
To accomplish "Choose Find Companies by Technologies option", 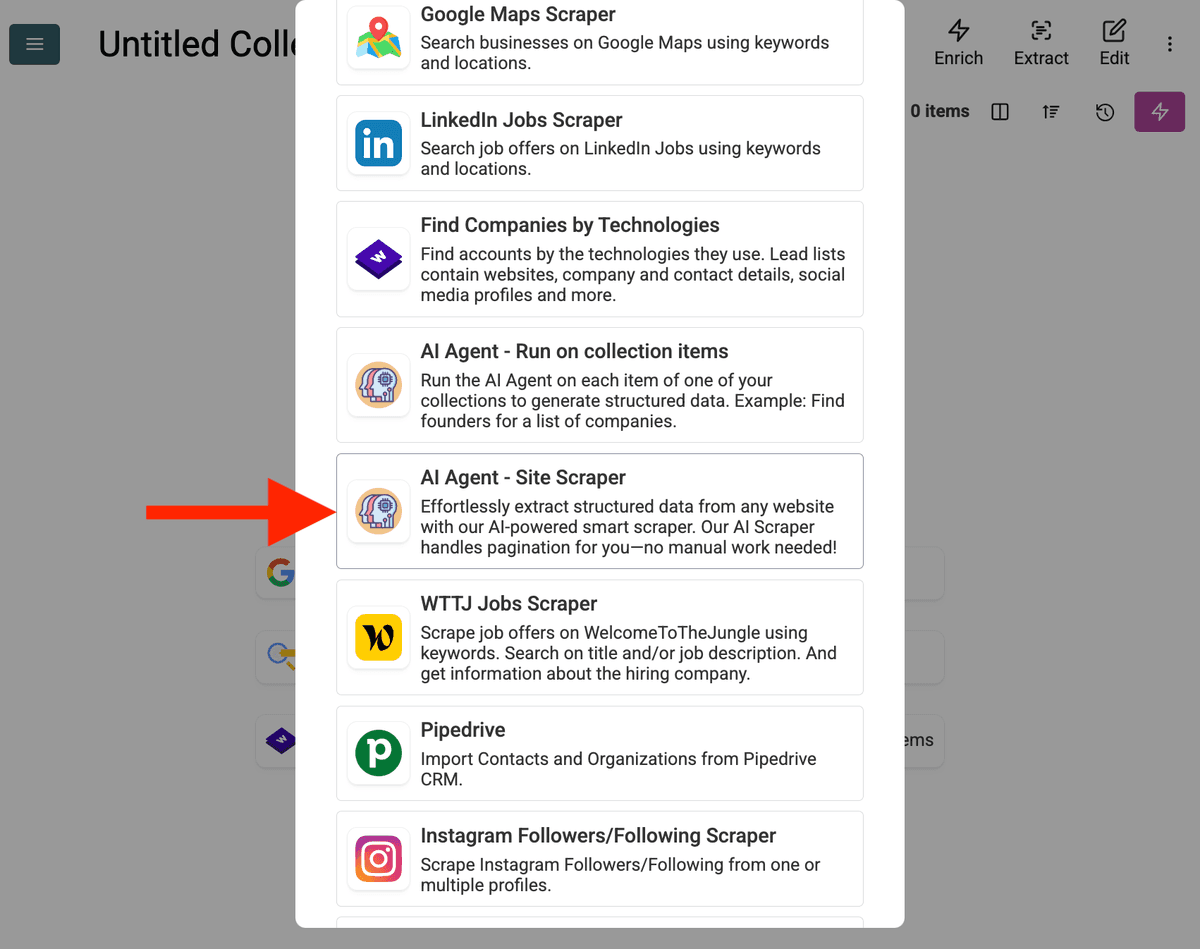I will (x=600, y=259).
